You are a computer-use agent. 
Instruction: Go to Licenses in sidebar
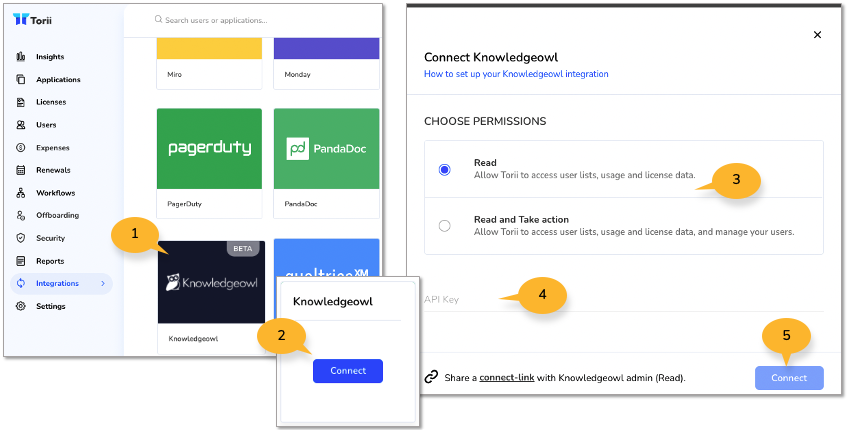[x=51, y=102]
